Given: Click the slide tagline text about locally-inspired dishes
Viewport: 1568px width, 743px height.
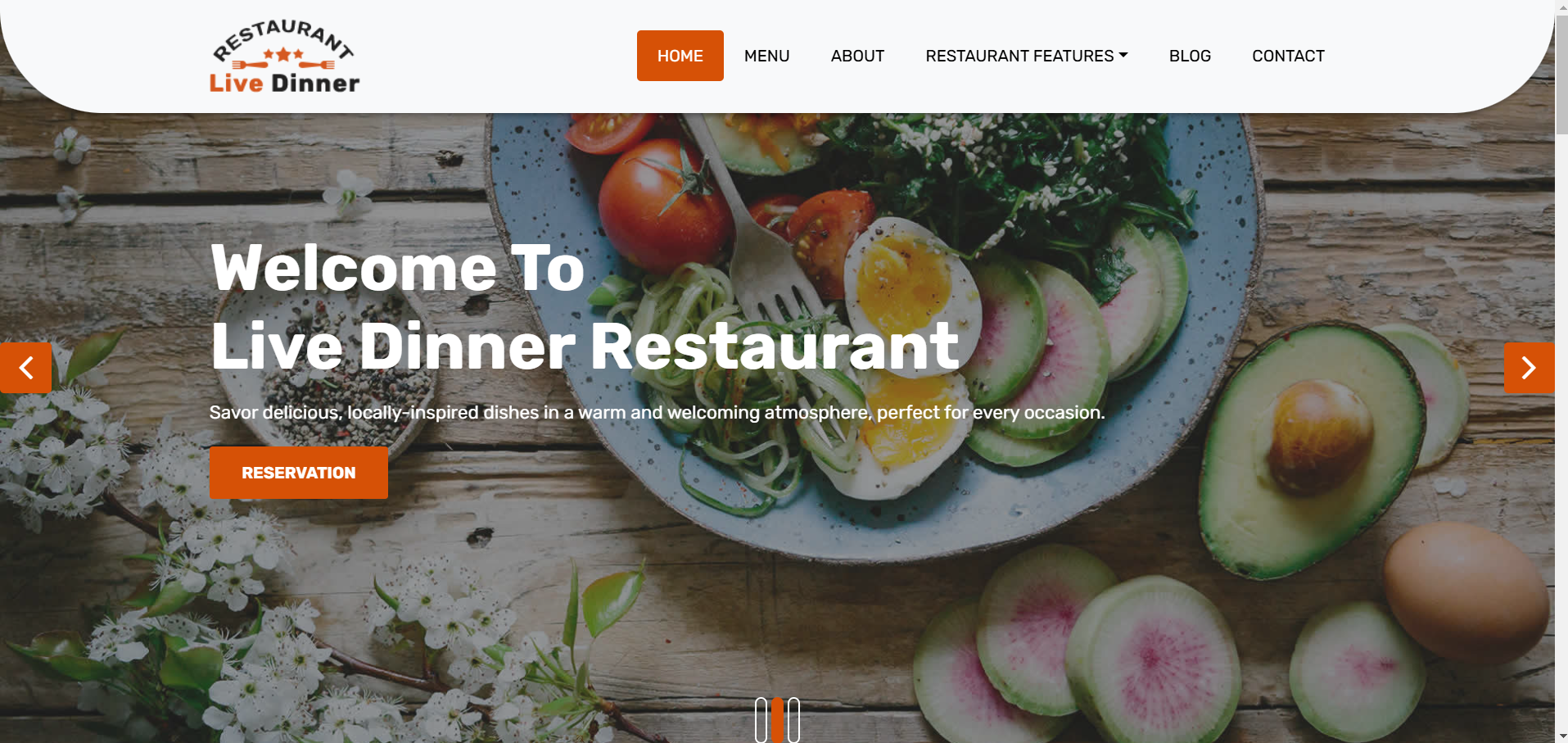Looking at the screenshot, I should tap(657, 412).
